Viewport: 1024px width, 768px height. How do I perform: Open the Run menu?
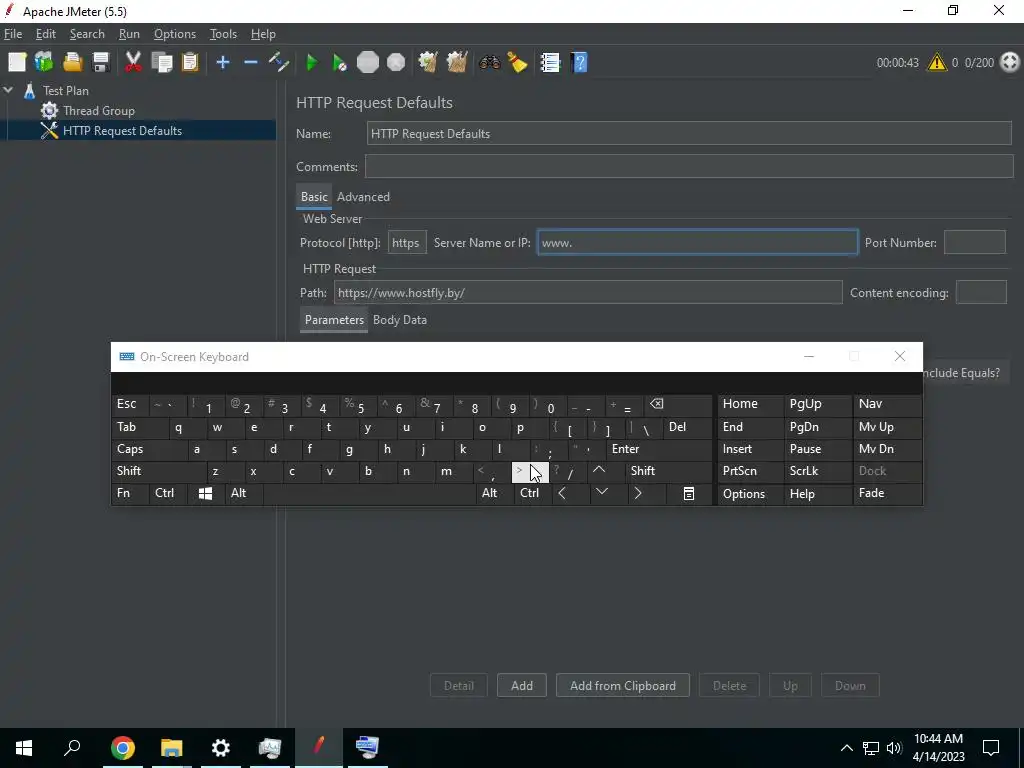coord(129,34)
